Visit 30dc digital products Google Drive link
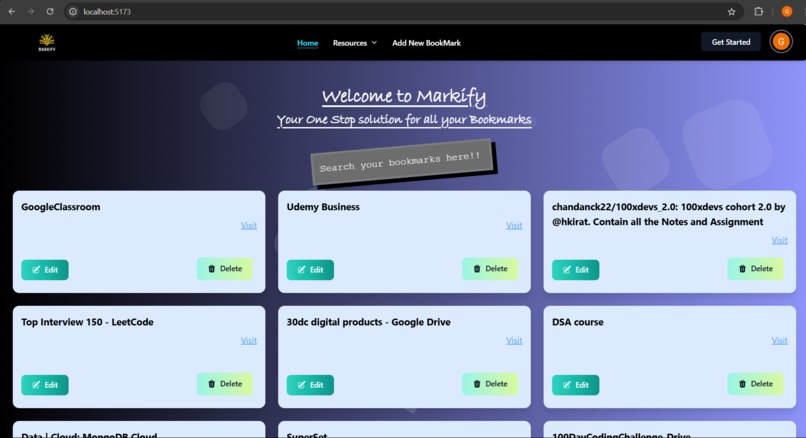Screen dimensions: 806x438 [514, 340]
